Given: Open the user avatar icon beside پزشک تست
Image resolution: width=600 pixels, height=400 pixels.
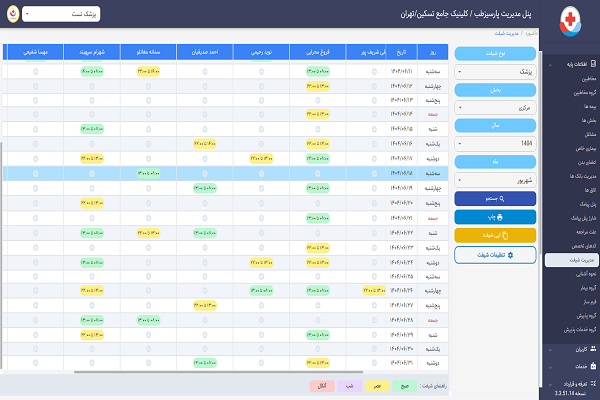Looking at the screenshot, I should 13,14.
